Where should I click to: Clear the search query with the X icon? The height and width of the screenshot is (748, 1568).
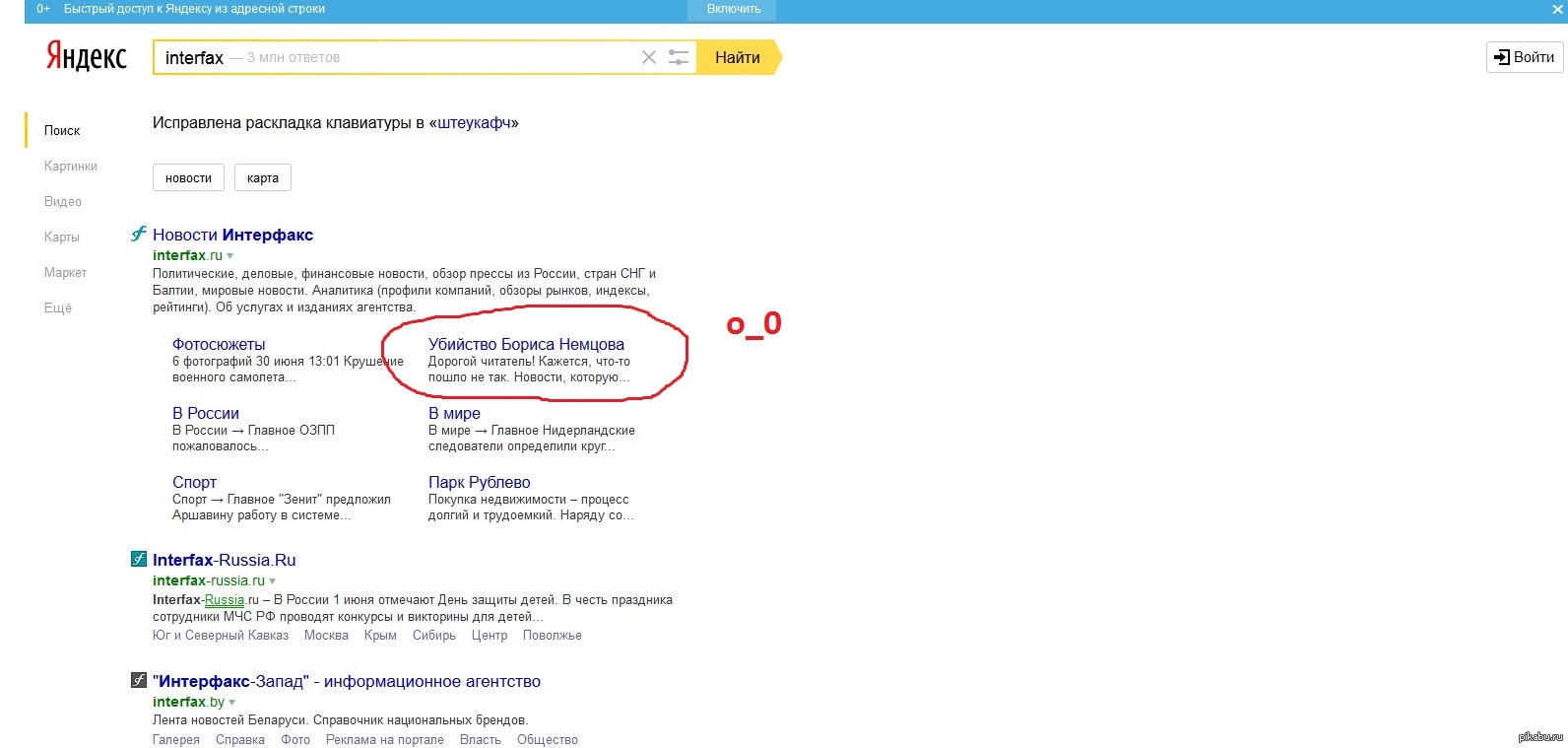tap(649, 57)
